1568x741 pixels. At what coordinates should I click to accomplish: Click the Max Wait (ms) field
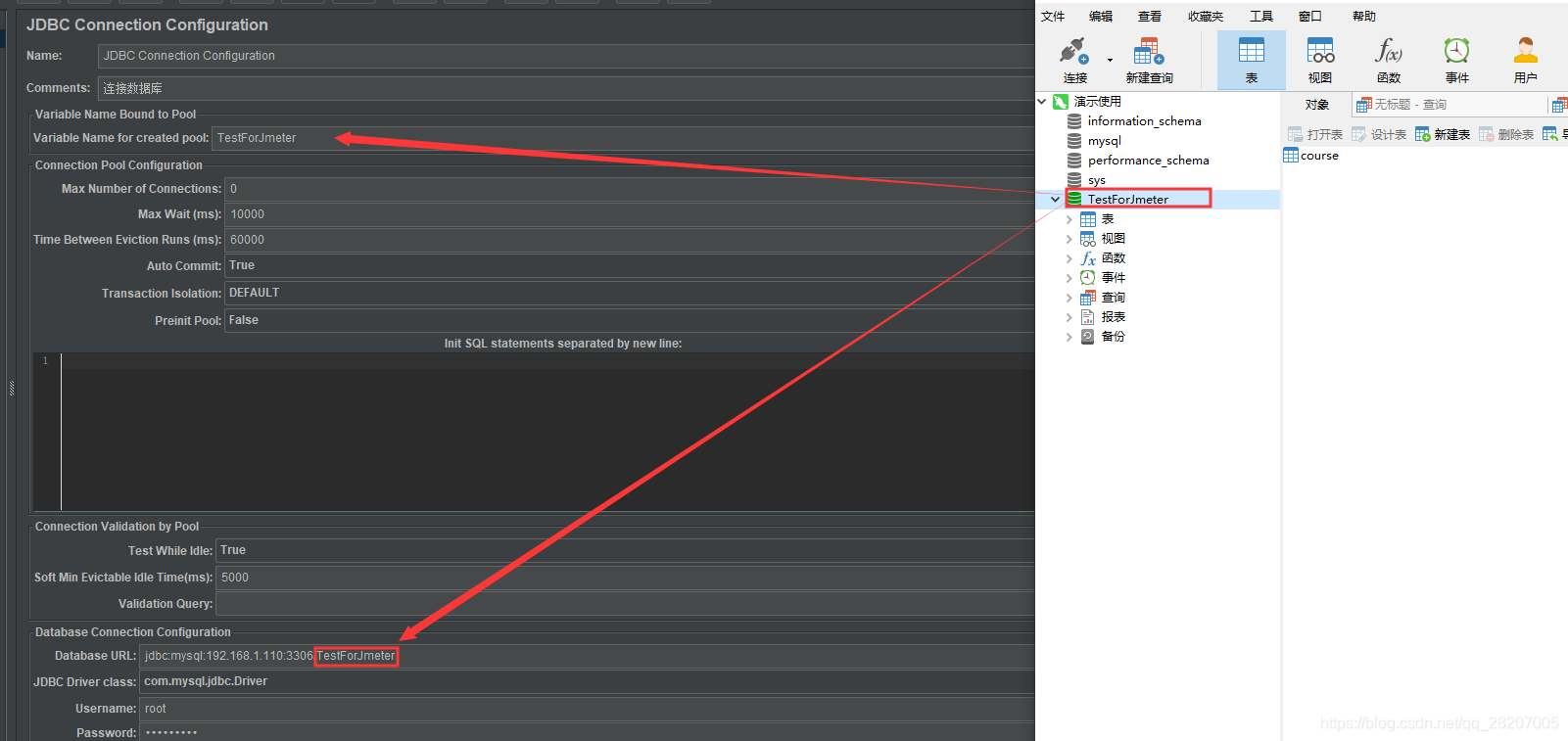point(630,214)
